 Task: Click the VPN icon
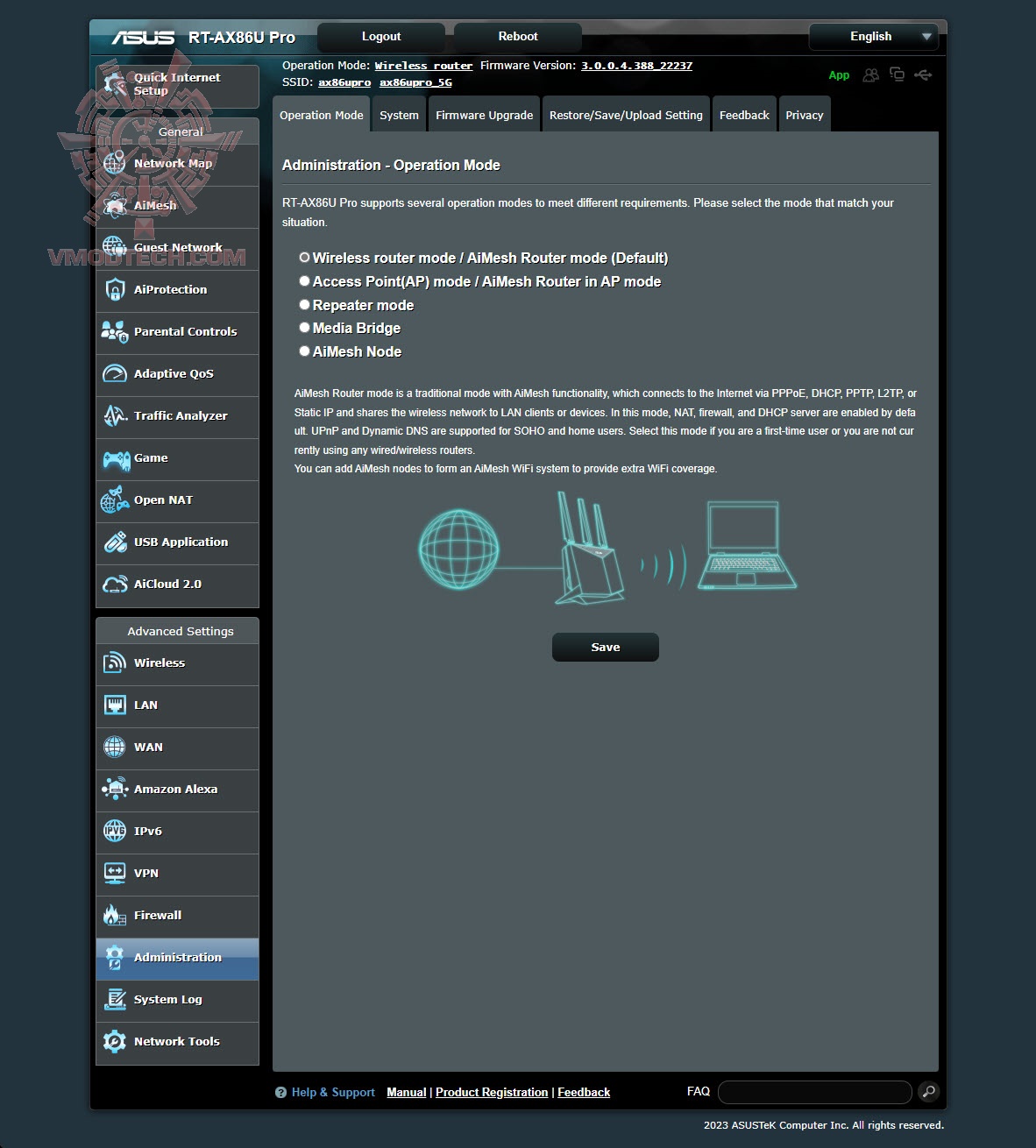click(x=115, y=873)
